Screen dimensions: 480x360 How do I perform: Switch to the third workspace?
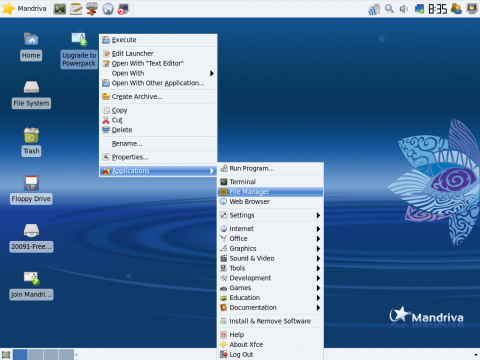tap(51, 354)
